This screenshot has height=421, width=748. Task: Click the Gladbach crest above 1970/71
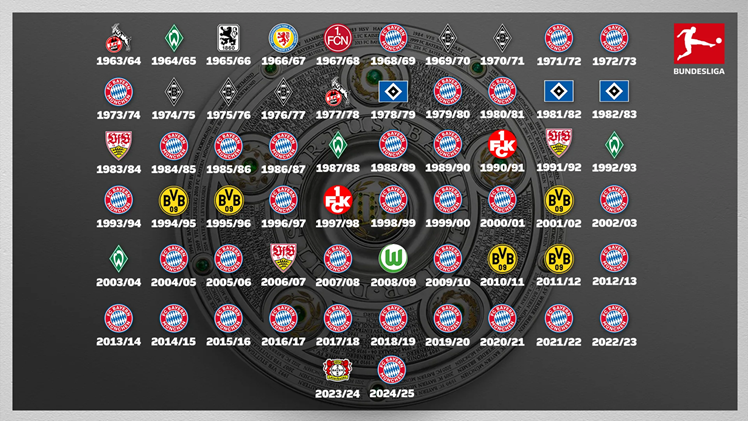502,38
